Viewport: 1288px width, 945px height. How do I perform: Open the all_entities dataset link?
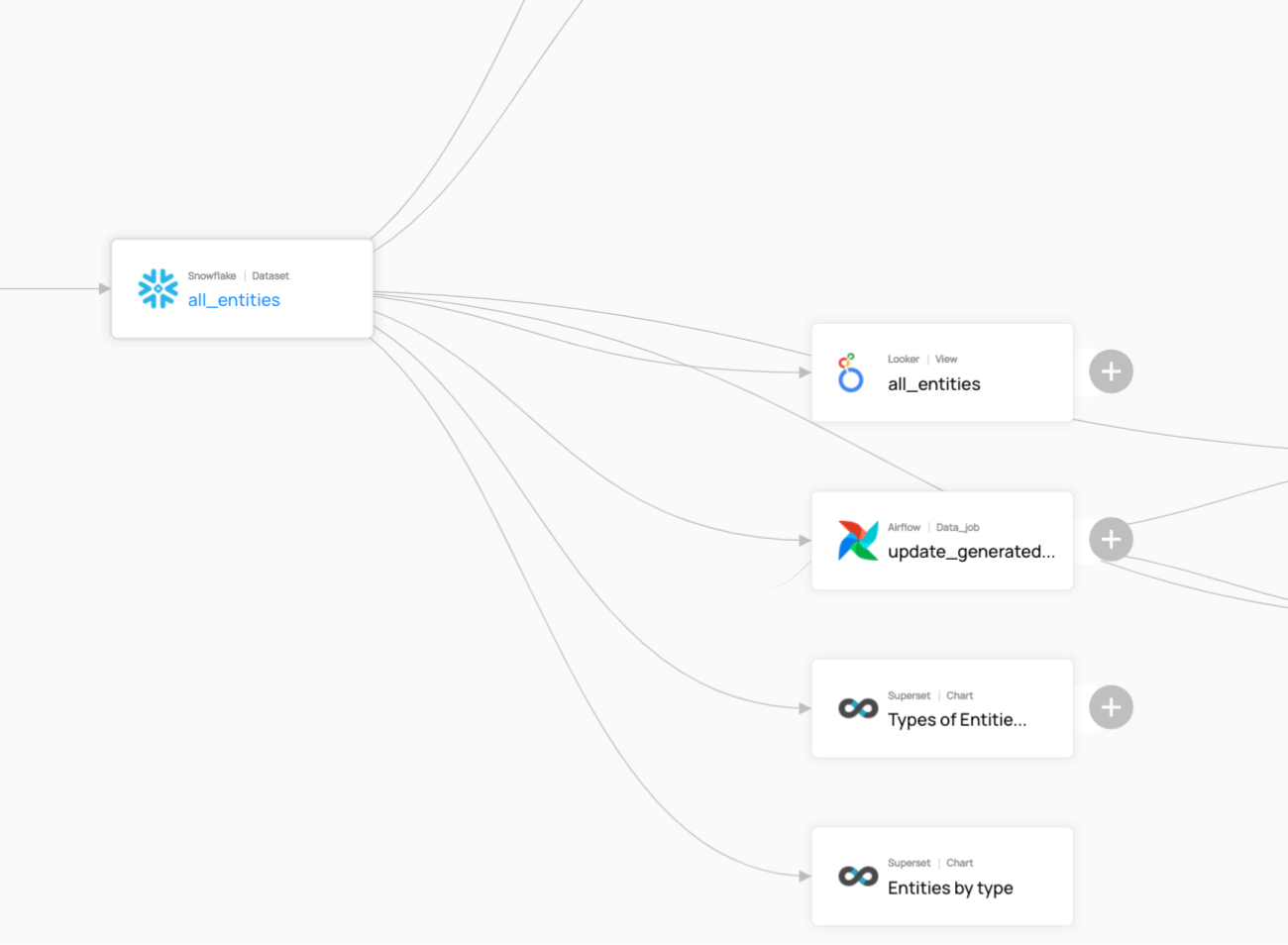tap(234, 299)
